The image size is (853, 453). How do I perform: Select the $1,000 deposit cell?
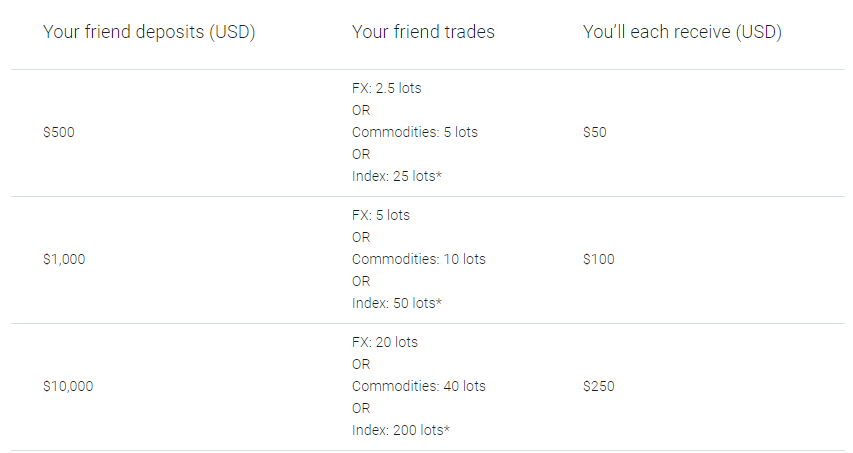click(64, 259)
